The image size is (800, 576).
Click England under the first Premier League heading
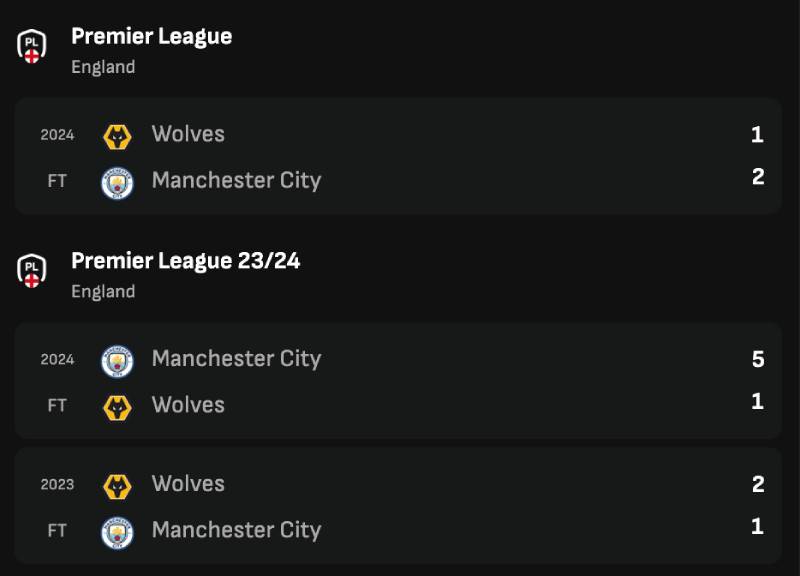point(103,67)
